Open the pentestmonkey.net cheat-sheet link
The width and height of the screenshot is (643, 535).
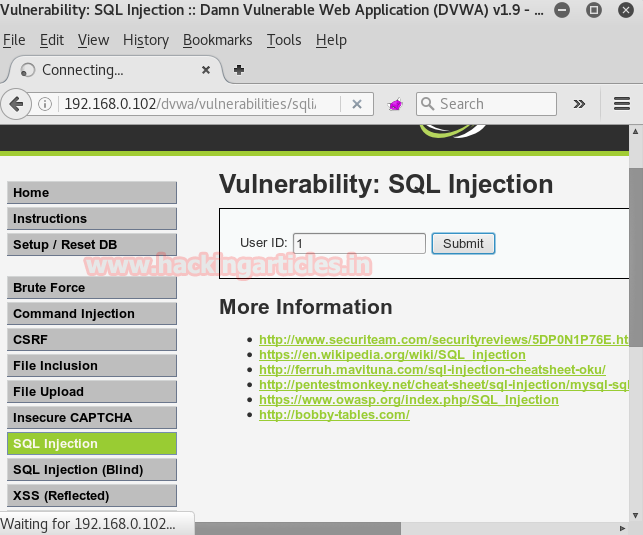[x=444, y=385]
